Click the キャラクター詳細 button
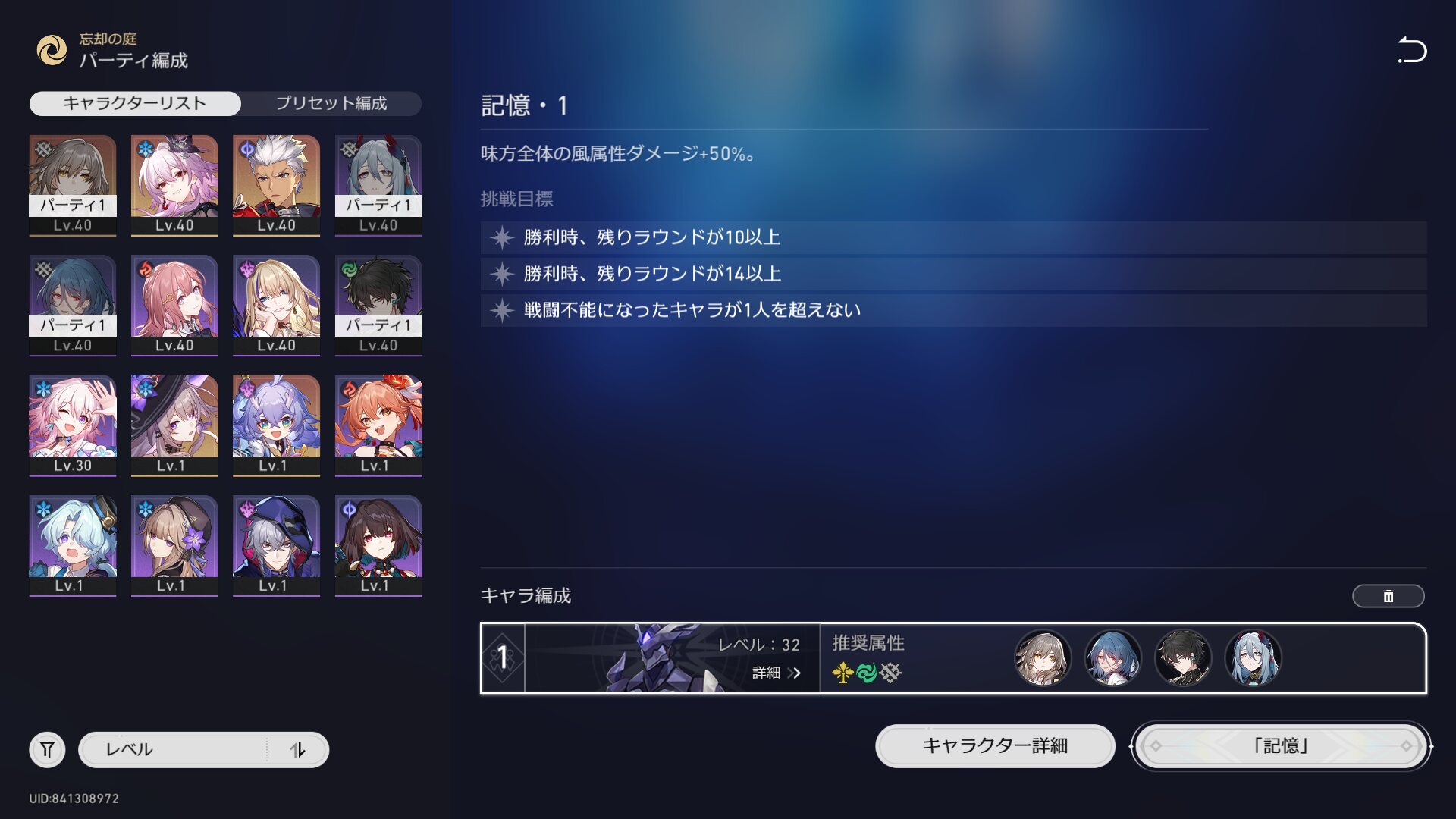 coord(995,746)
